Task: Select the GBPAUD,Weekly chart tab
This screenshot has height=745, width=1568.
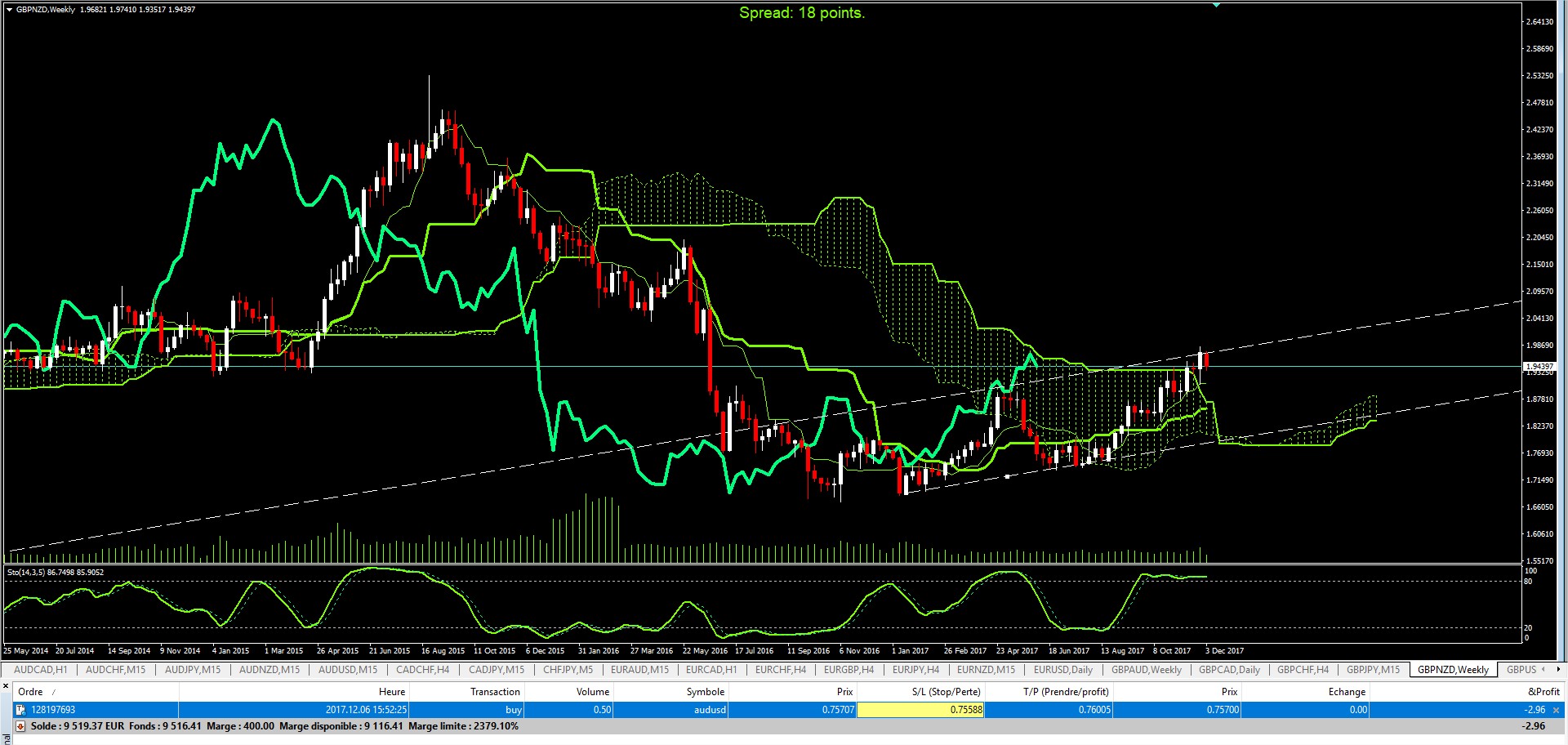Action: [x=1147, y=670]
